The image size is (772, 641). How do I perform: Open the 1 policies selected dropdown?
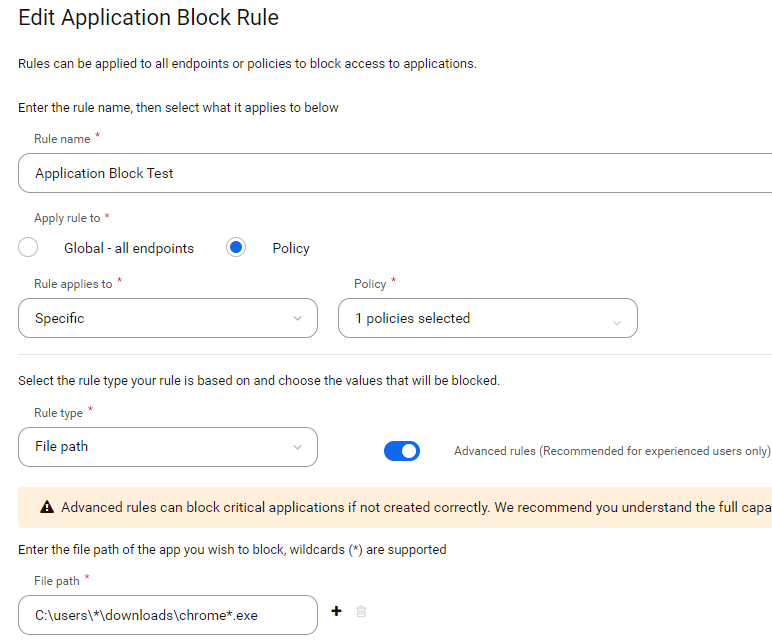click(x=488, y=318)
